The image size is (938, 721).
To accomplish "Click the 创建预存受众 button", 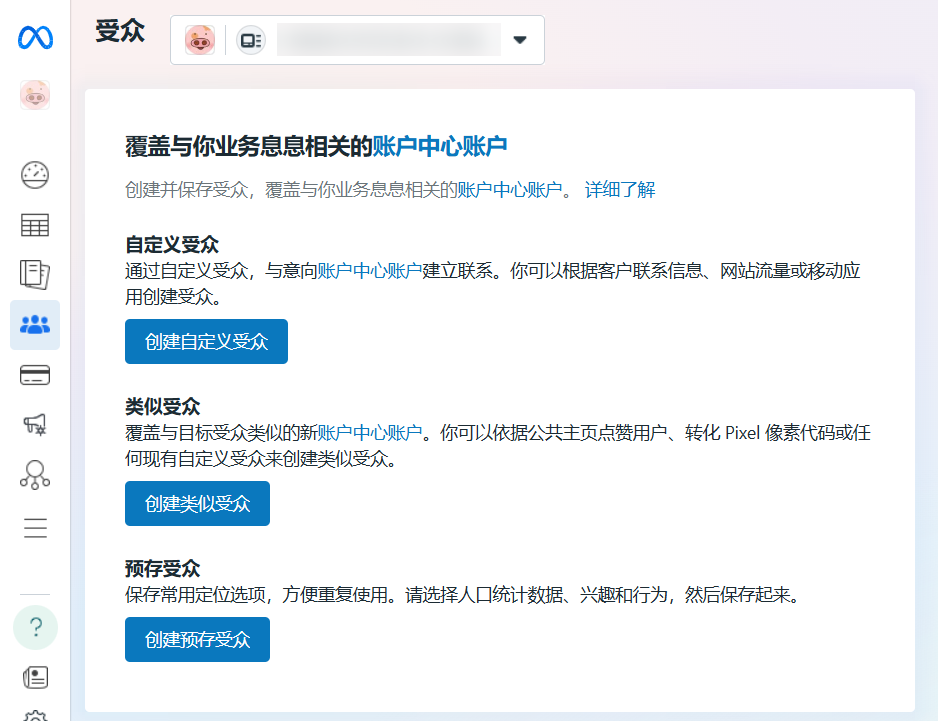I will (x=197, y=639).
